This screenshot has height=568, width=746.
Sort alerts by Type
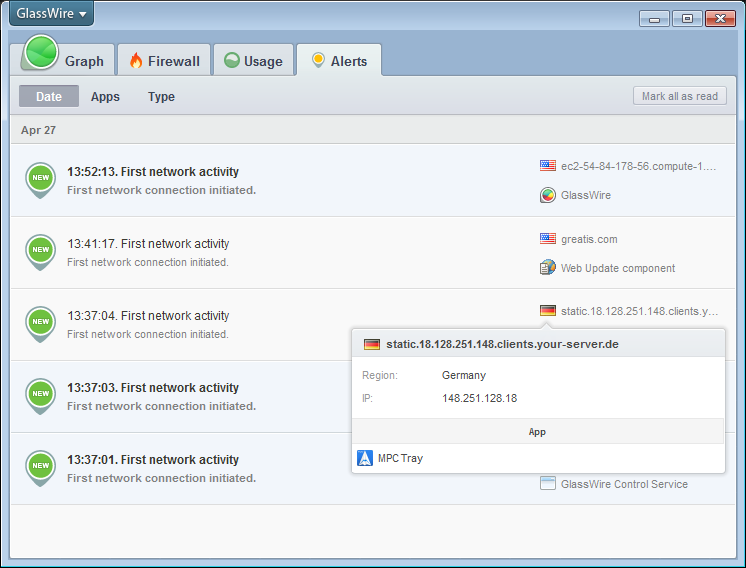pyautogui.click(x=161, y=96)
